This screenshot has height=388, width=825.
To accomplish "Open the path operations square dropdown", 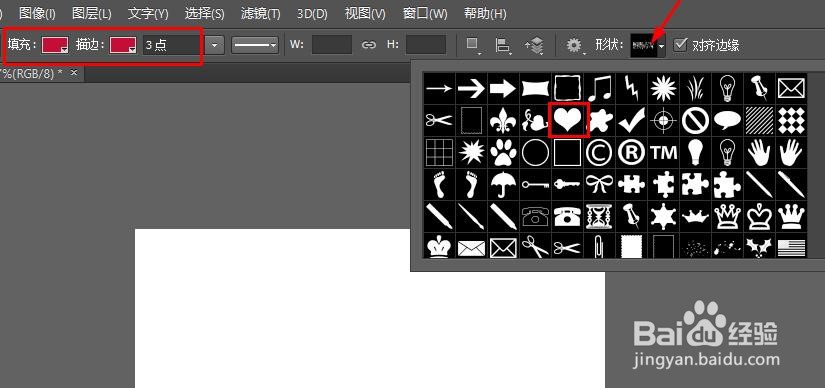I will coord(473,45).
